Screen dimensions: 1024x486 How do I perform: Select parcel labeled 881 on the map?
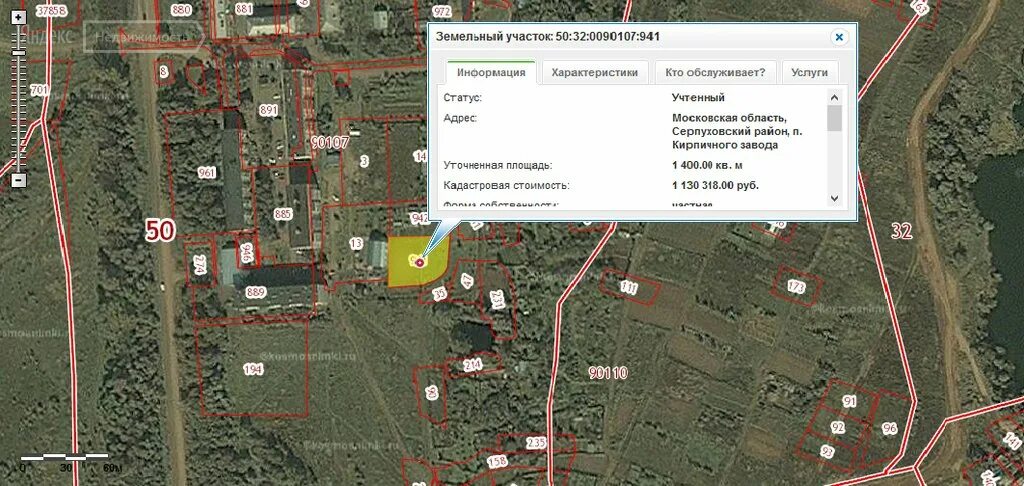pos(244,9)
